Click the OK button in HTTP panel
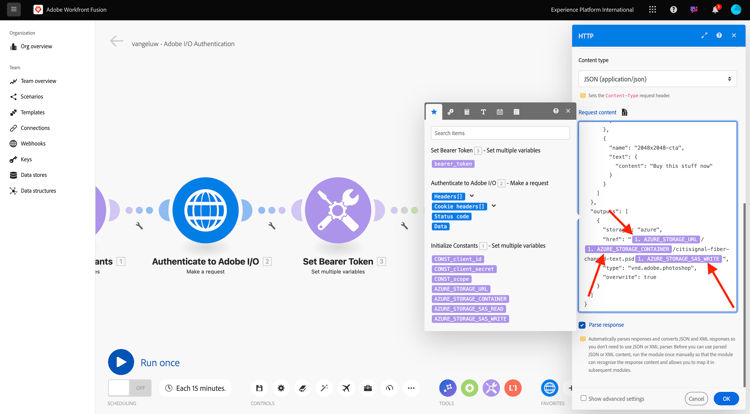The width and height of the screenshot is (750, 414). click(726, 398)
